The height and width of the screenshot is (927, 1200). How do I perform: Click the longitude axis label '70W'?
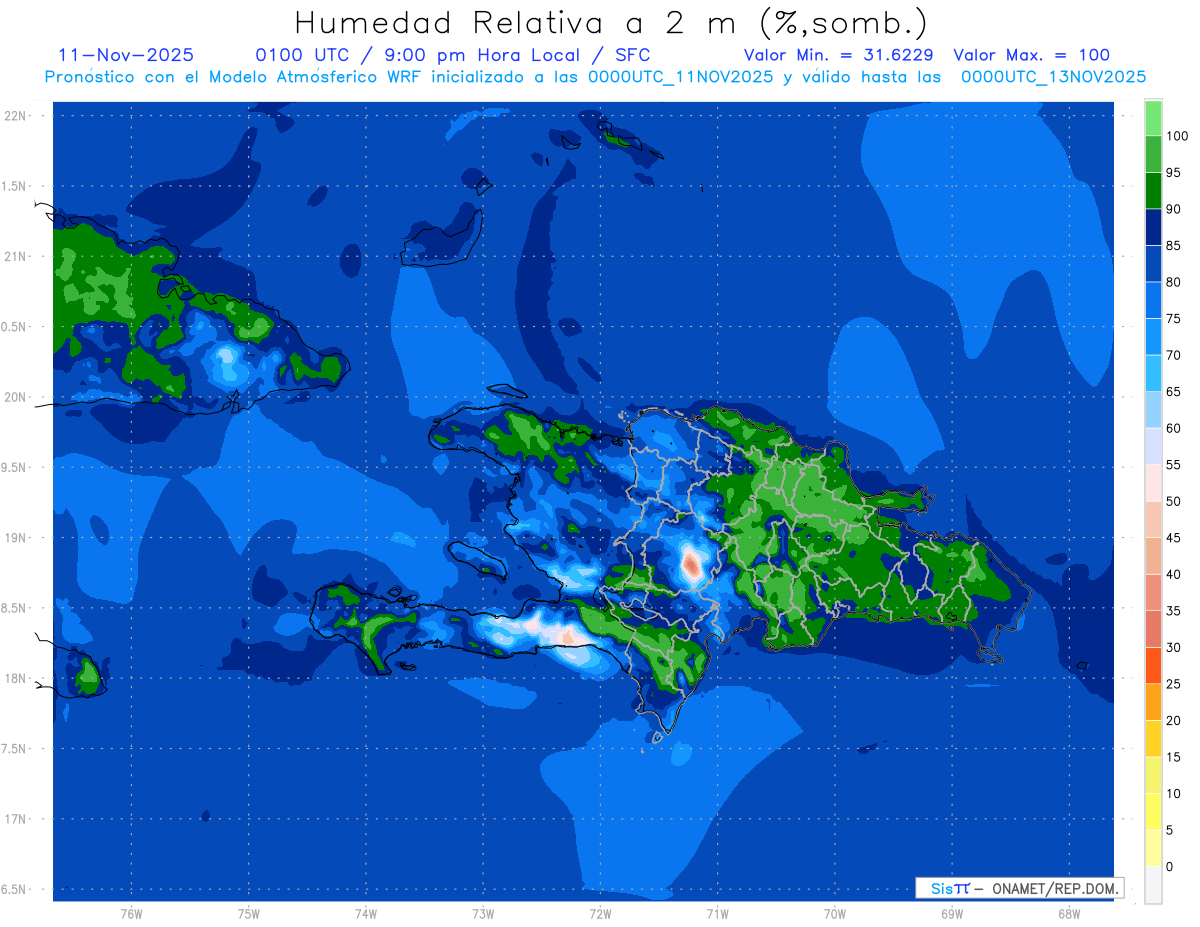coord(835,914)
